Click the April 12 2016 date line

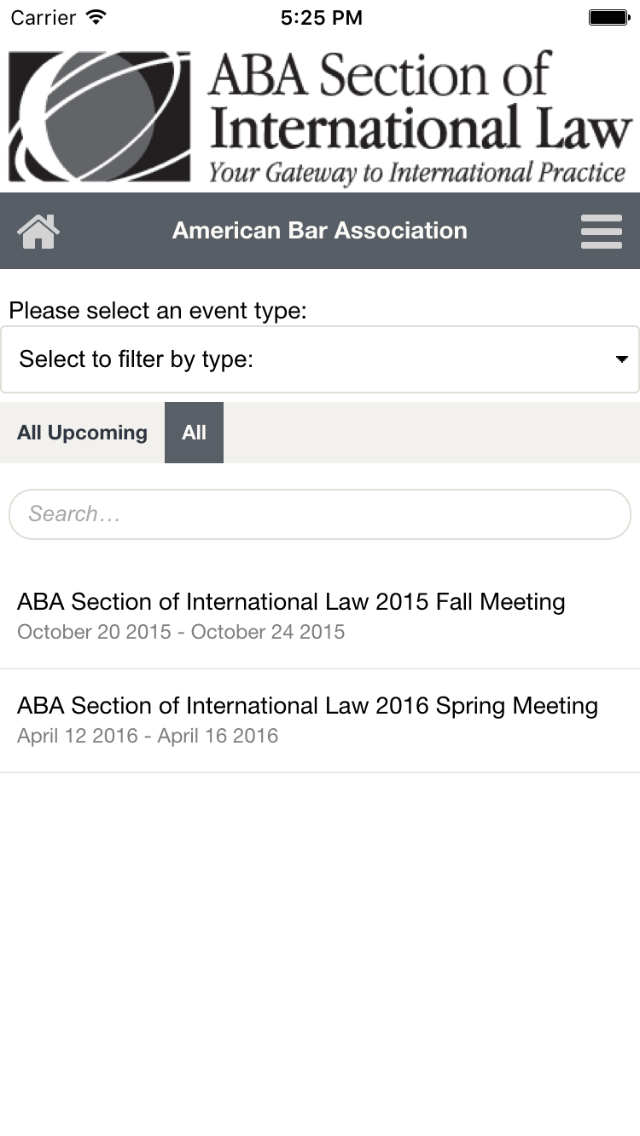point(147,736)
